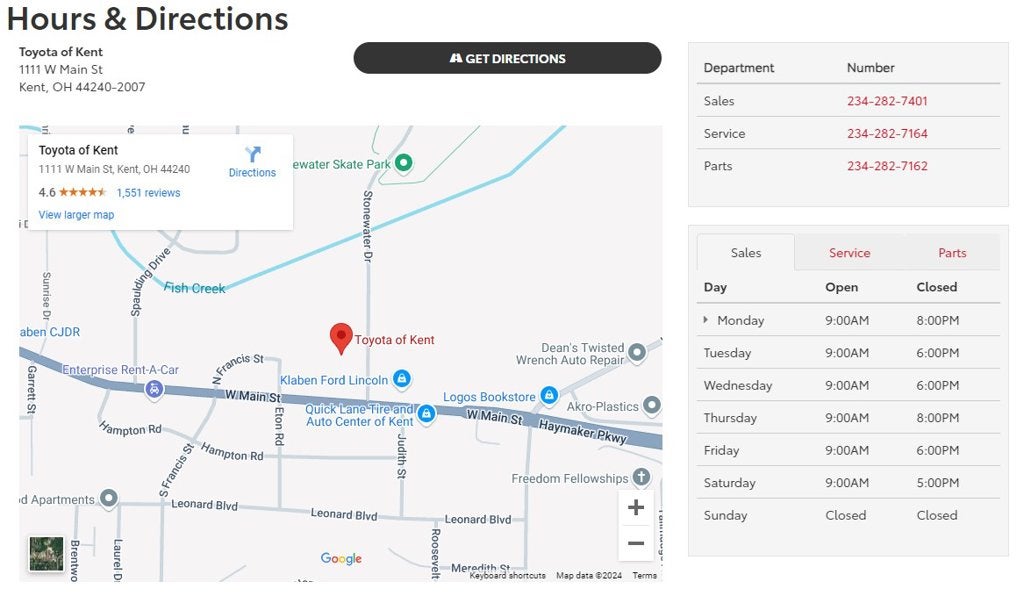Select Dean's Twisted Wrench Auto Repair marker
The image size is (1024, 596).
pyautogui.click(x=637, y=353)
